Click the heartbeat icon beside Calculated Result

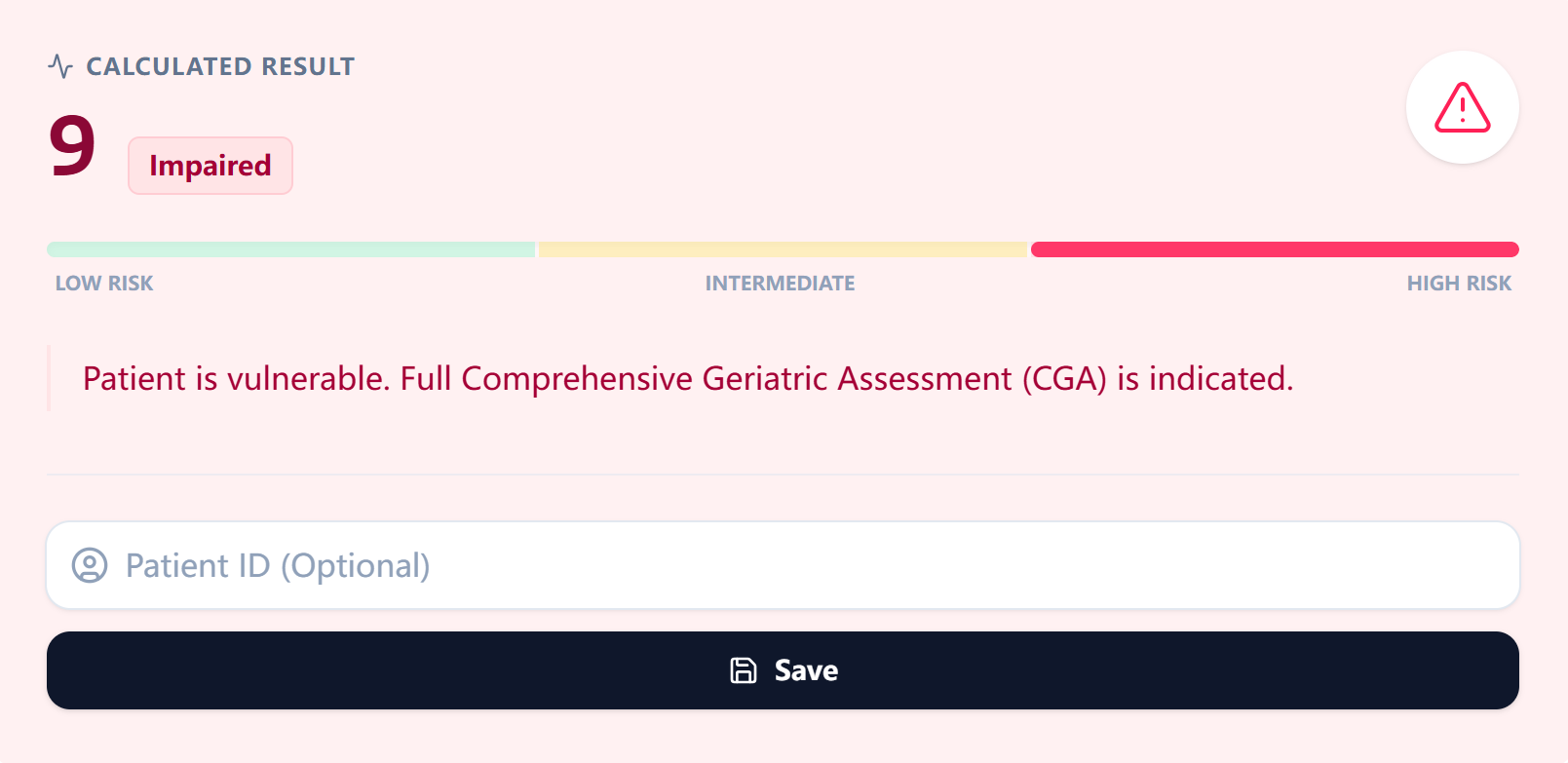[60, 65]
